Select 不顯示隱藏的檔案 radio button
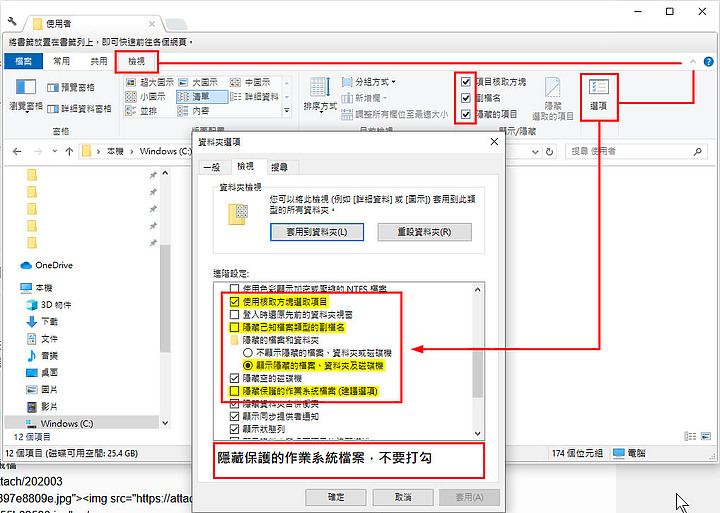The image size is (720, 513). pyautogui.click(x=248, y=353)
